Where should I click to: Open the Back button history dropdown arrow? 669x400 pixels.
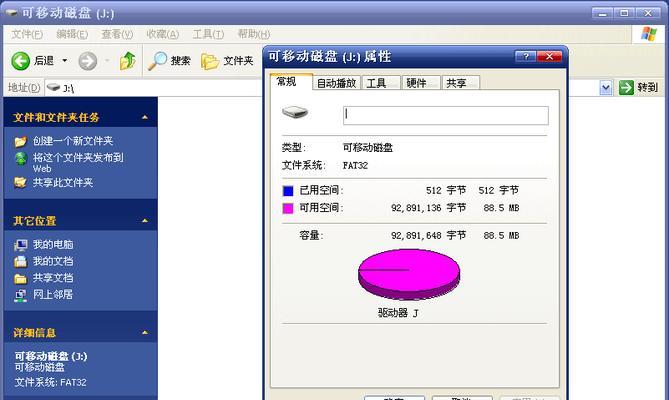click(x=64, y=61)
